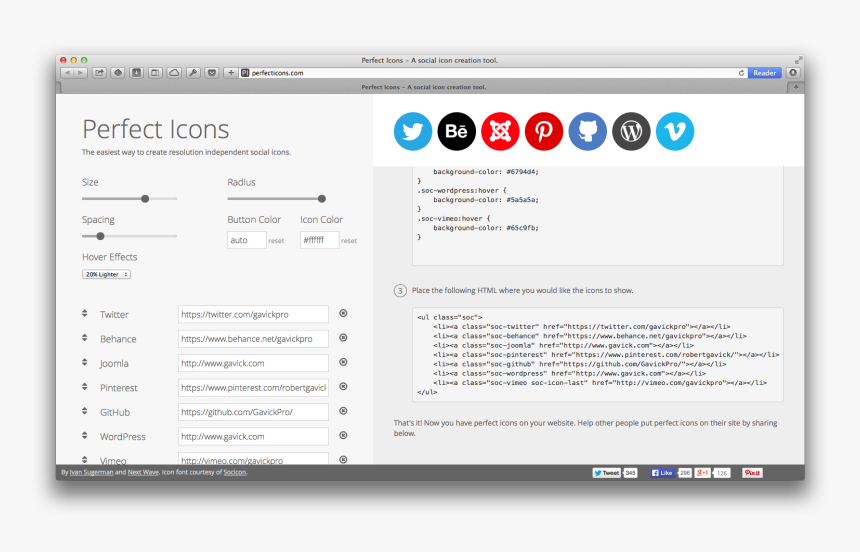Click the CSS hover code box
The height and width of the screenshot is (552, 860).
598,216
